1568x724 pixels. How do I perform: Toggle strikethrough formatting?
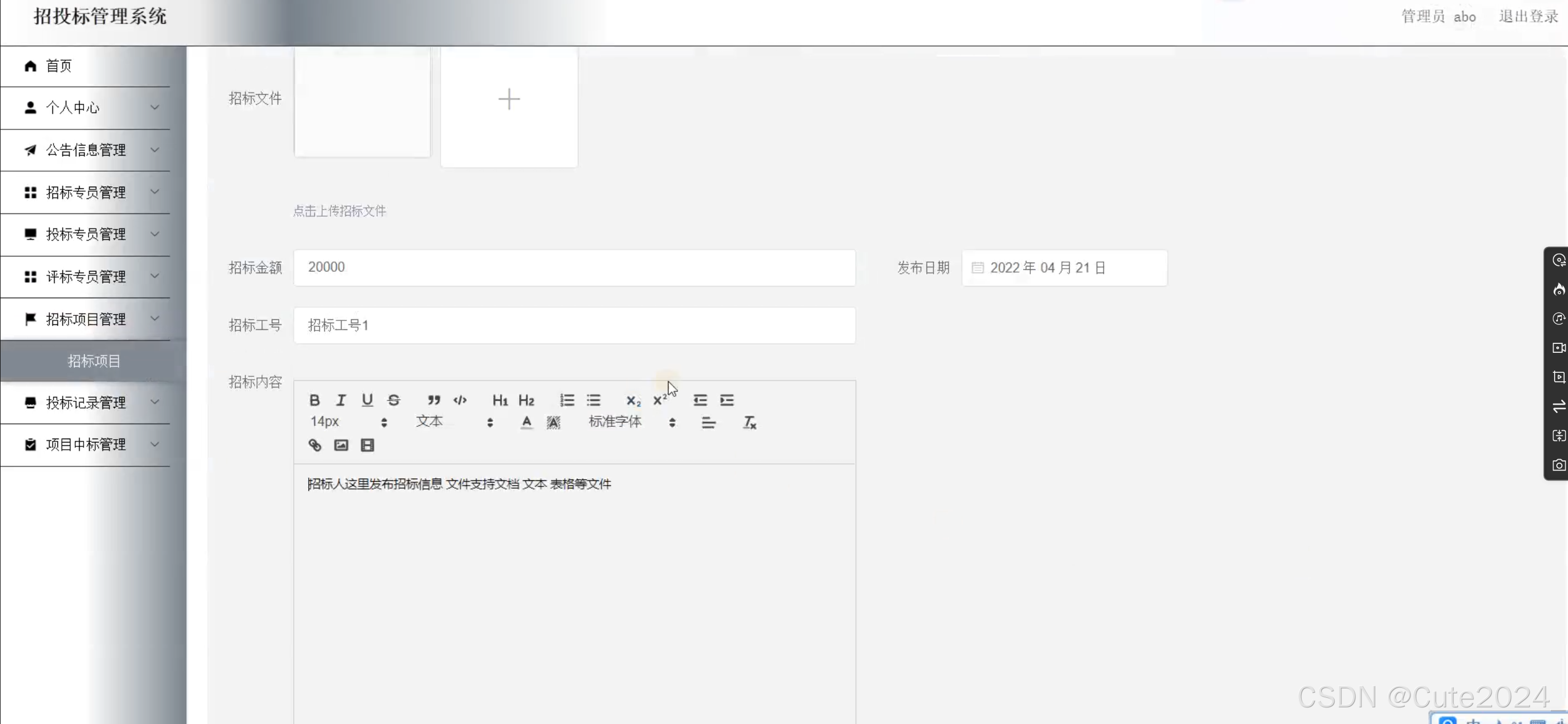(x=393, y=400)
